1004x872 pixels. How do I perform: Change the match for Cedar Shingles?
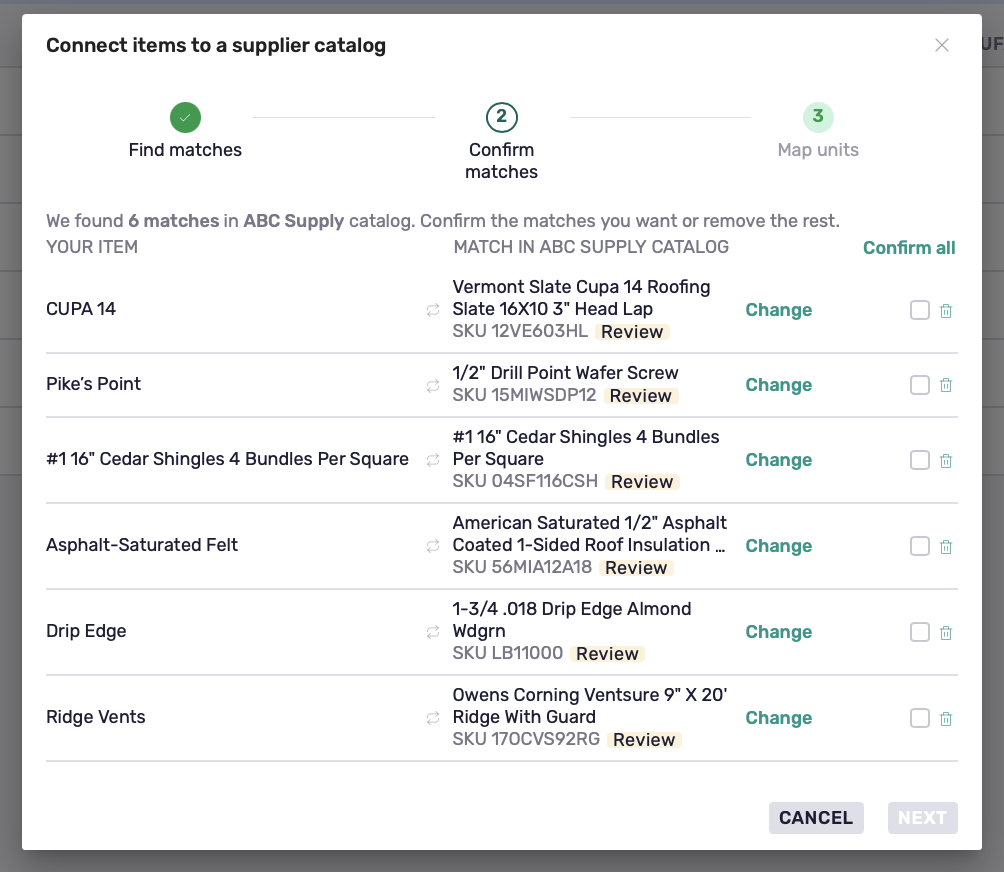[x=779, y=460]
